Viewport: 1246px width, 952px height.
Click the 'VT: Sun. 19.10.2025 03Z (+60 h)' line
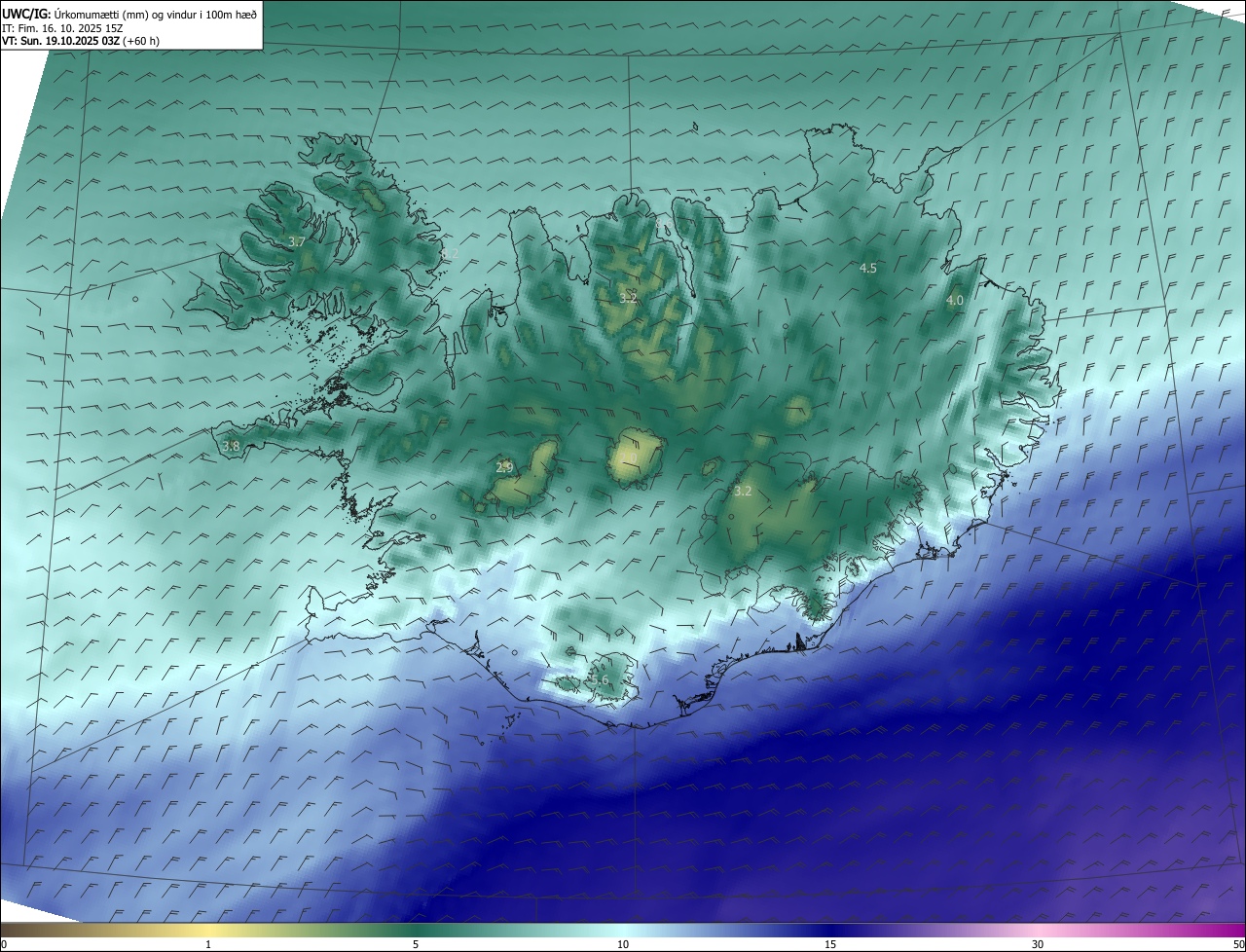click(80, 41)
